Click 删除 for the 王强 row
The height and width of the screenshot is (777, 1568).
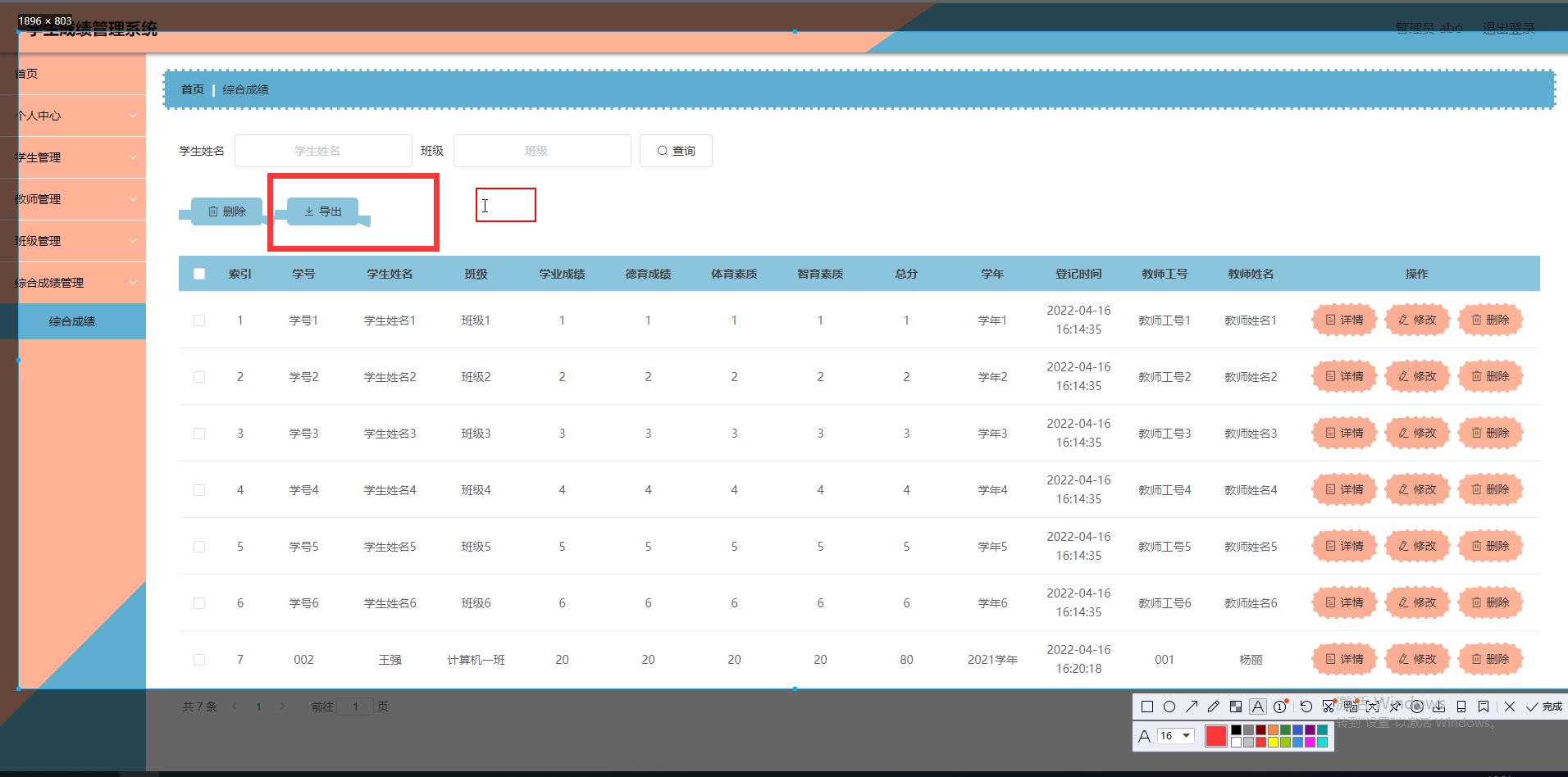(x=1490, y=660)
